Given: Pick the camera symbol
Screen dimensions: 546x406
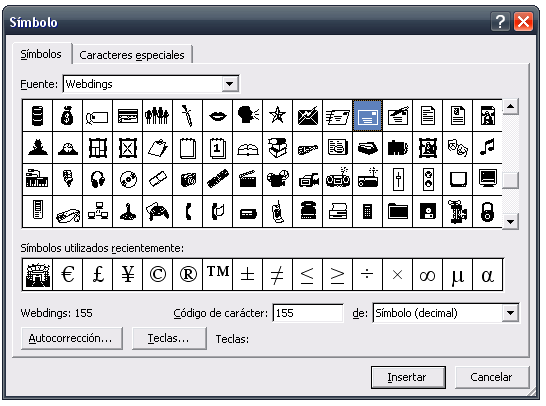Looking at the screenshot, I should 187,180.
